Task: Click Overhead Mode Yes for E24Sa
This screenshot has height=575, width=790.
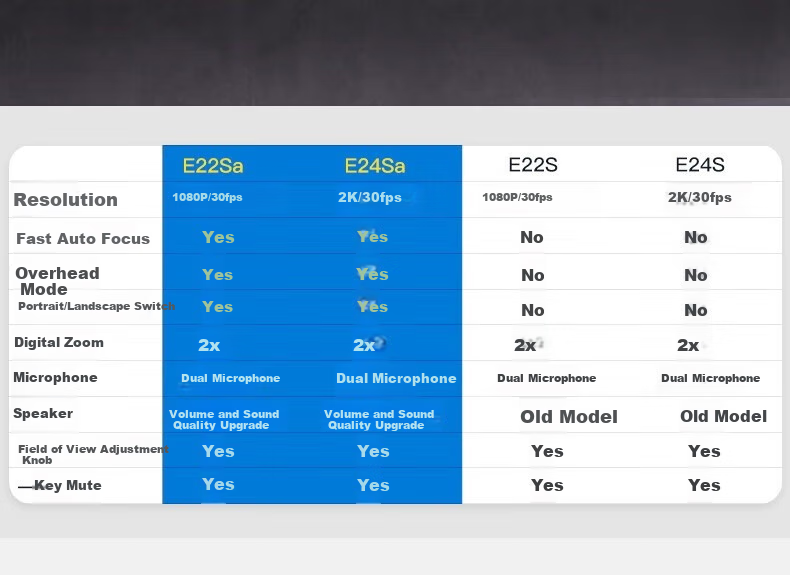Action: coord(372,274)
